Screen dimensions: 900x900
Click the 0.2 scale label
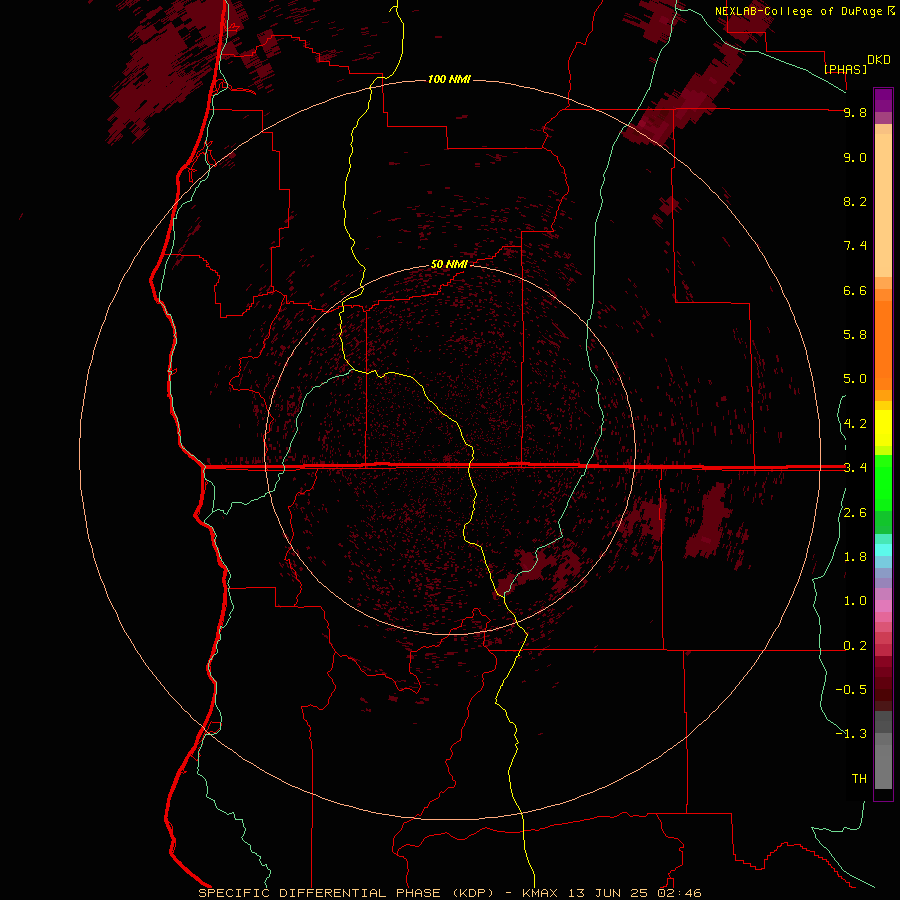pyautogui.click(x=855, y=646)
